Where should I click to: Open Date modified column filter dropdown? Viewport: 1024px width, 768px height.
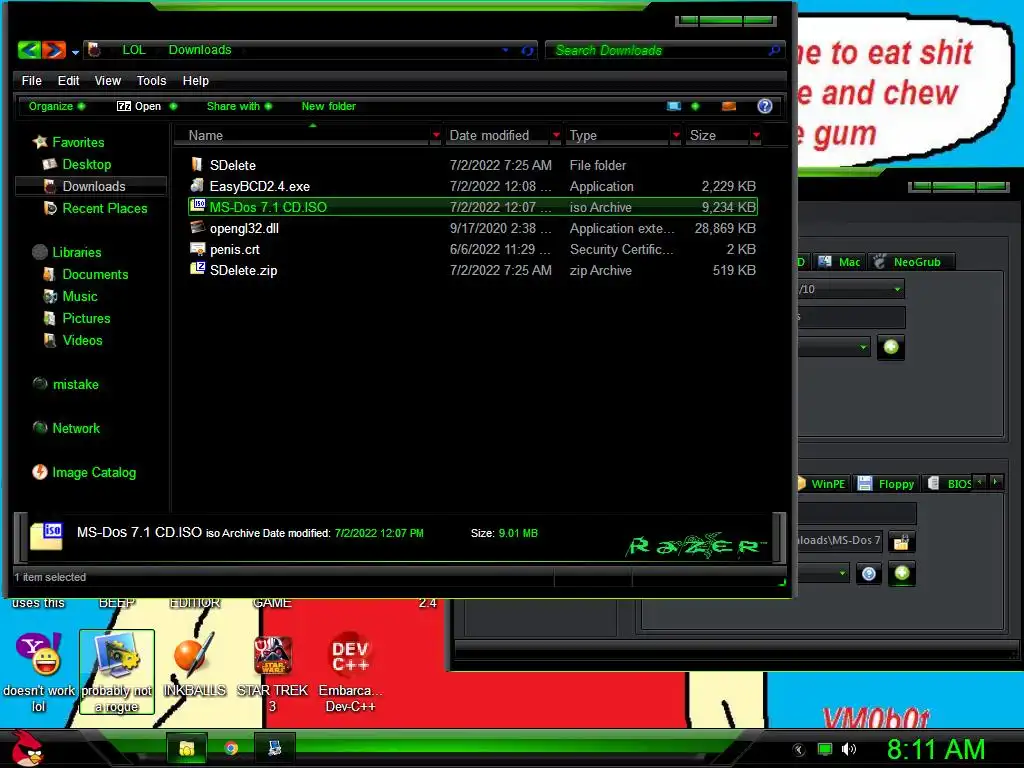[556, 135]
